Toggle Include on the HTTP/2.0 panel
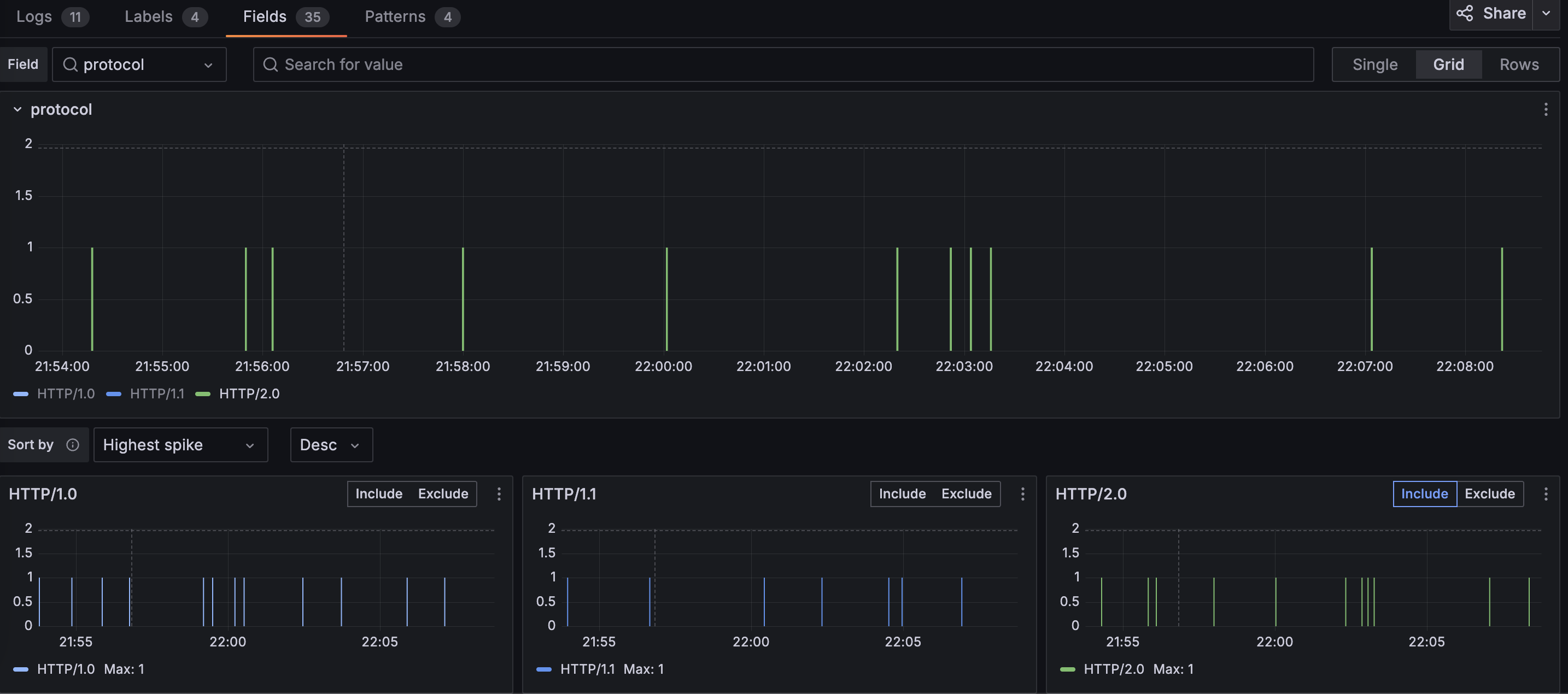 (x=1424, y=494)
